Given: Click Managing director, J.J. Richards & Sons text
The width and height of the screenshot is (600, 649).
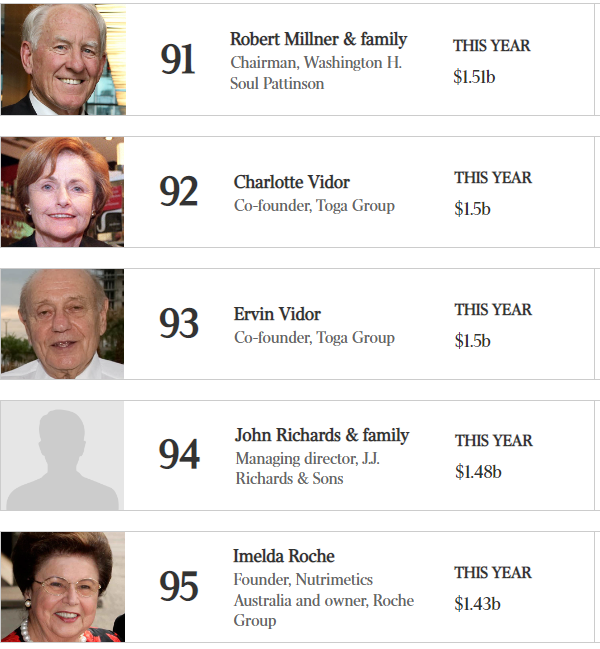Looking at the screenshot, I should click(x=308, y=469).
